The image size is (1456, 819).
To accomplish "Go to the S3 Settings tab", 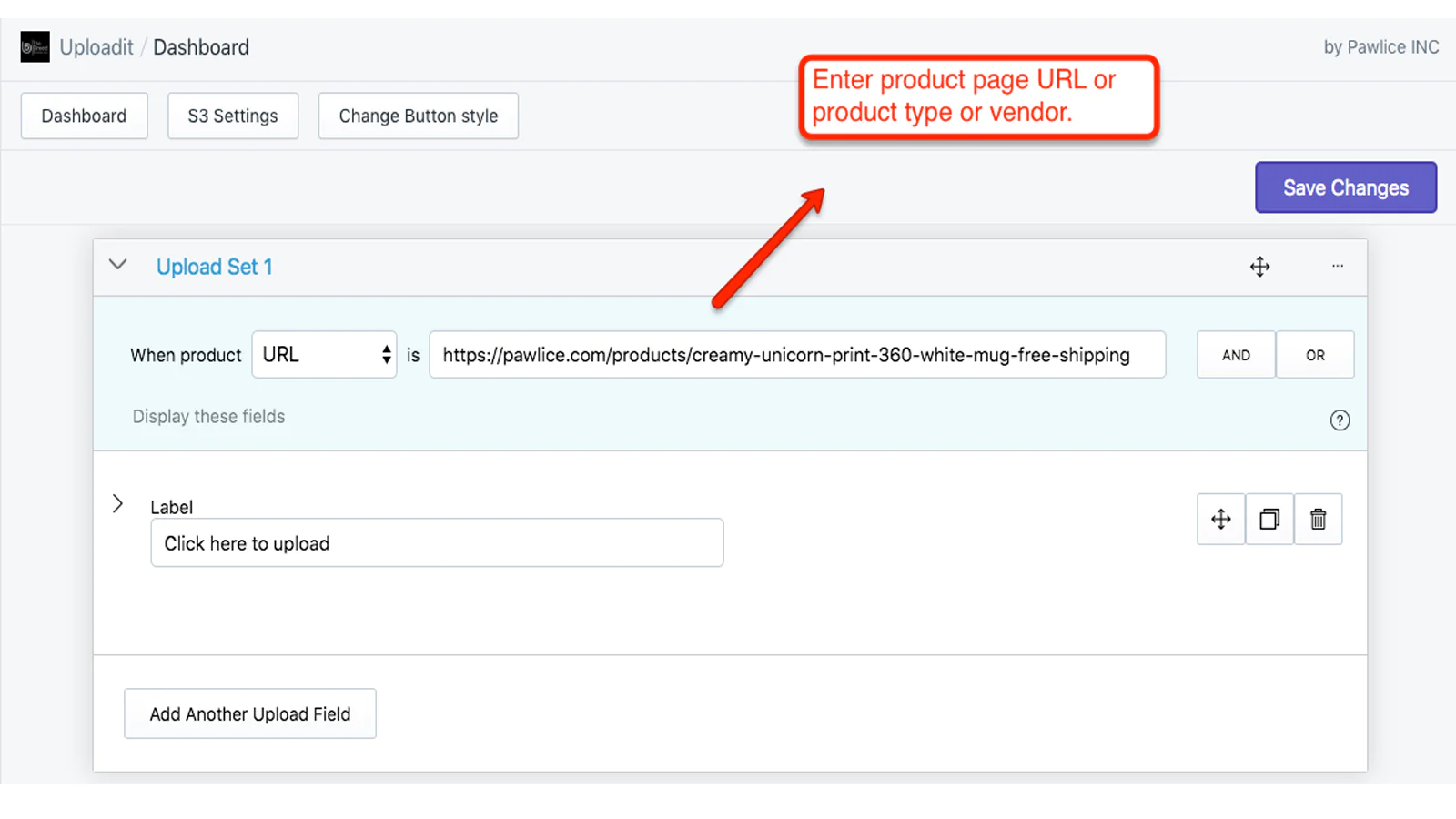I will (233, 116).
